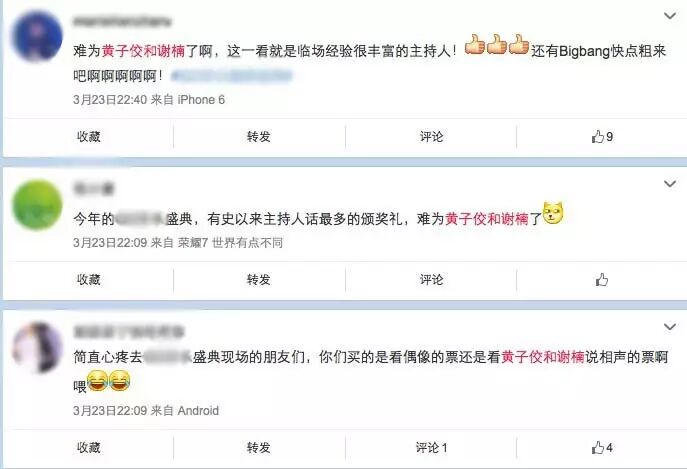Expand the chevron menu on second post
This screenshot has width=687, height=469.
coord(669,184)
